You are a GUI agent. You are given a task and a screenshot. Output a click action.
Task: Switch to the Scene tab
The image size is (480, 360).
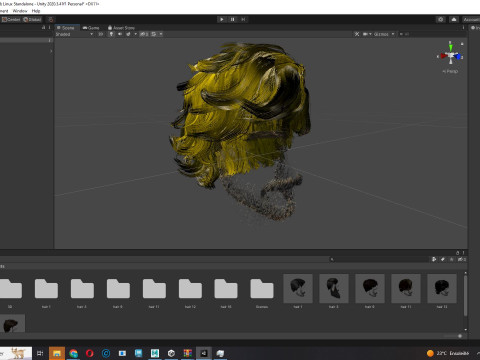pos(66,28)
